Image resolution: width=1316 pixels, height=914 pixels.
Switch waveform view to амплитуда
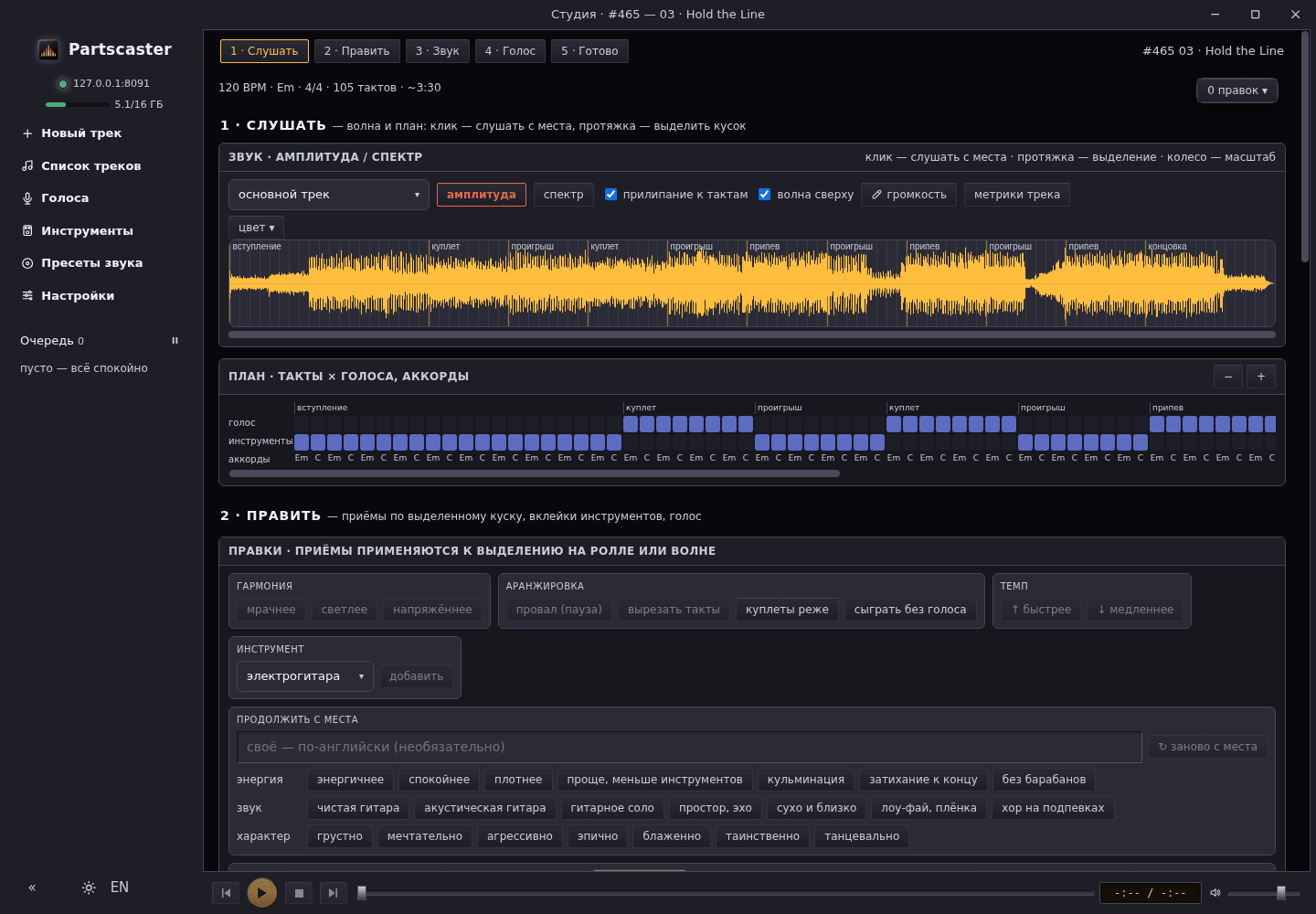[482, 195]
